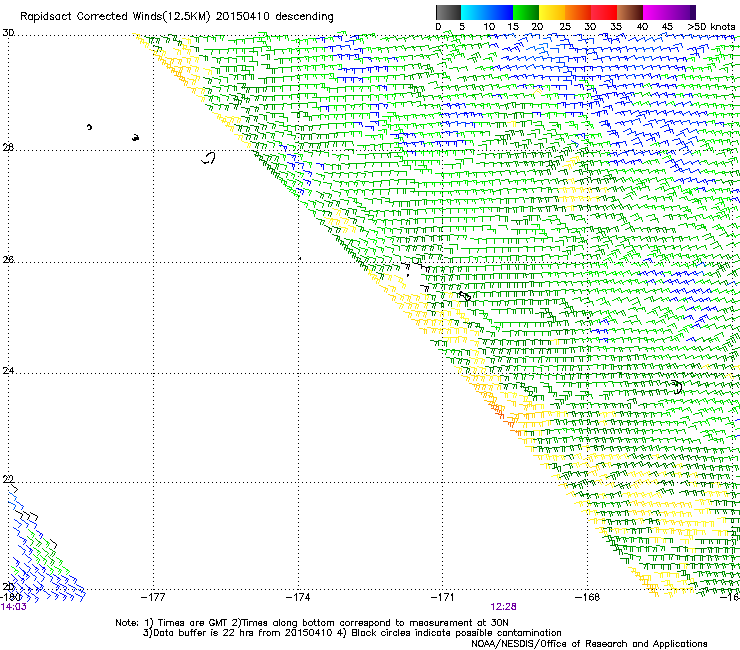Click the '>50 knots' legend label
This screenshot has height=650, width=740.
[x=711, y=26]
